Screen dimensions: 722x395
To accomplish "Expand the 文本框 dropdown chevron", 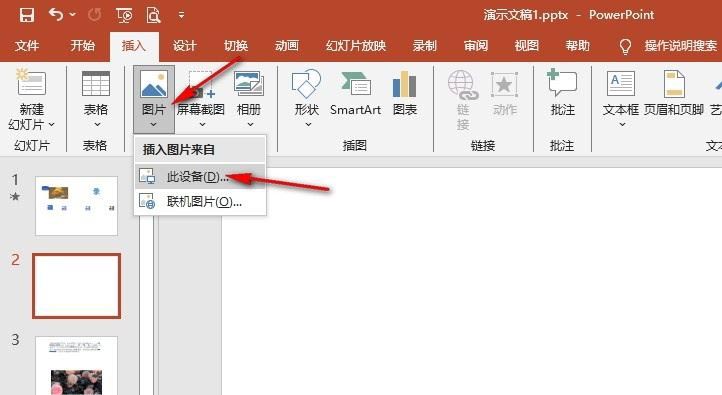I will click(x=622, y=124).
